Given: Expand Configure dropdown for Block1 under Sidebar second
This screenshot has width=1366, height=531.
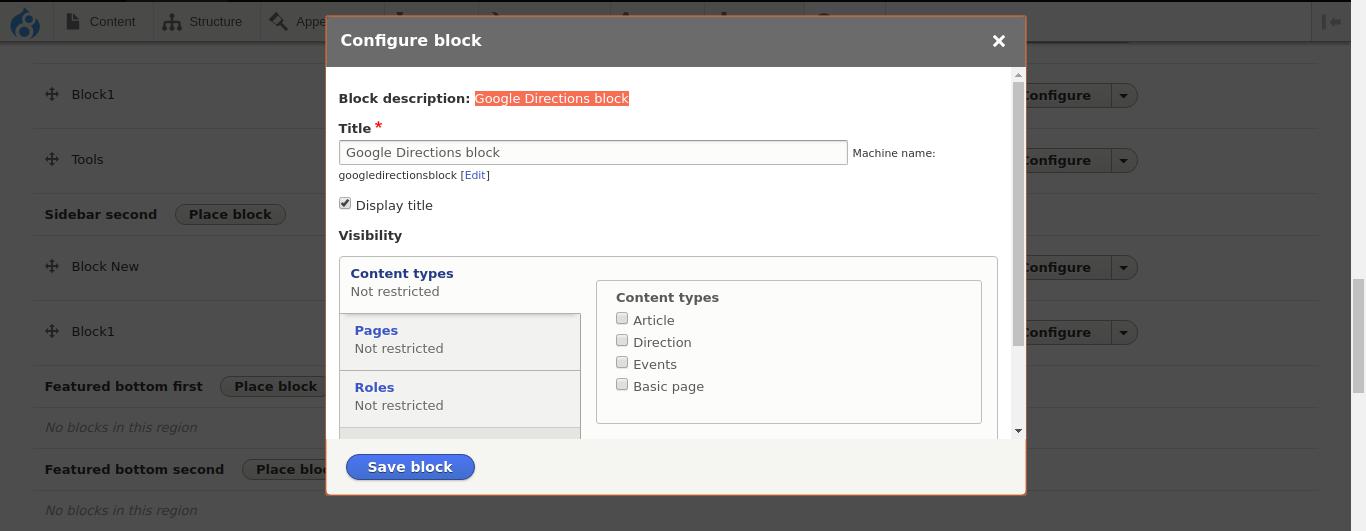Looking at the screenshot, I should point(1123,332).
